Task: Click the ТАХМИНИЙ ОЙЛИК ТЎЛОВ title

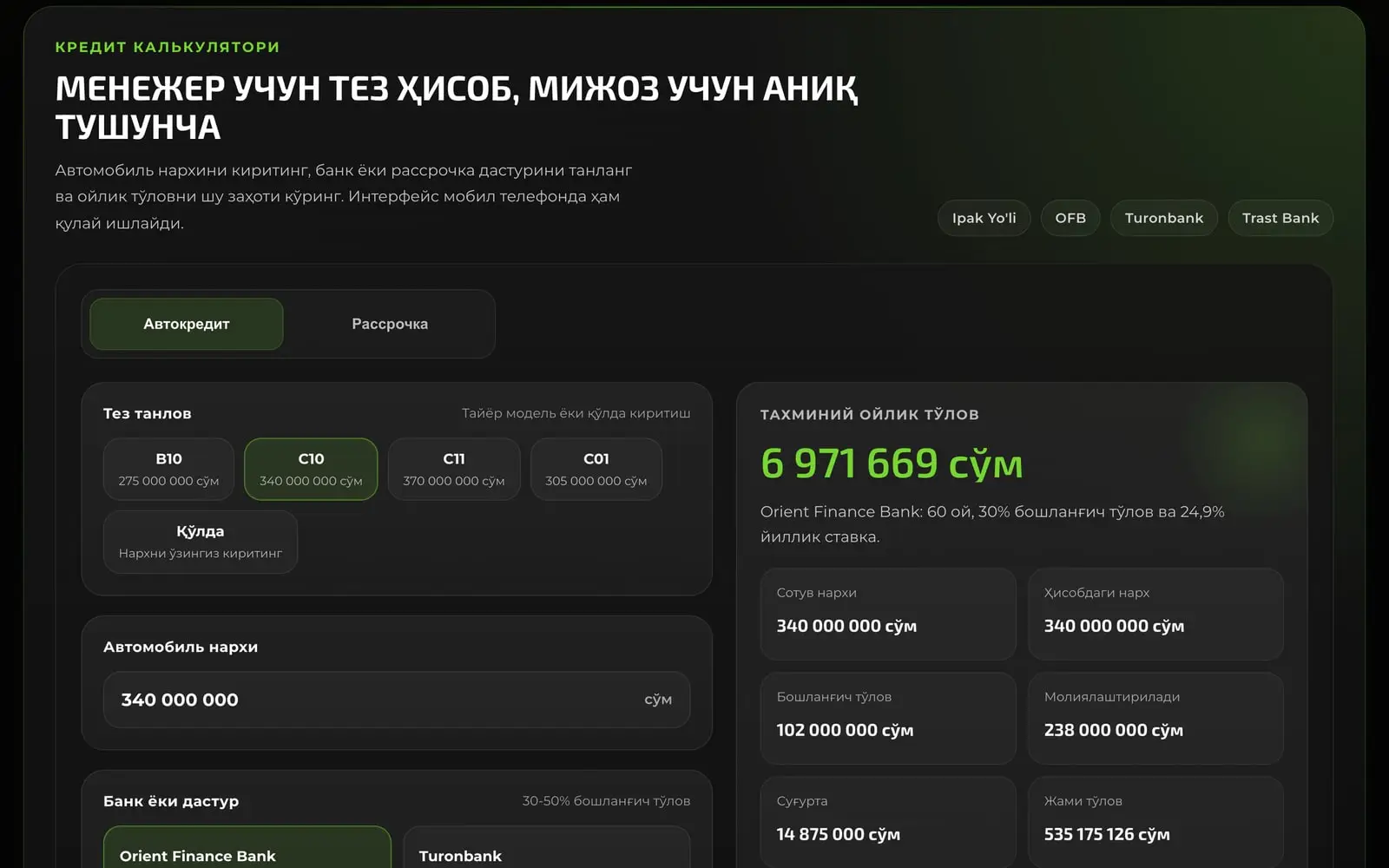Action: tap(870, 414)
